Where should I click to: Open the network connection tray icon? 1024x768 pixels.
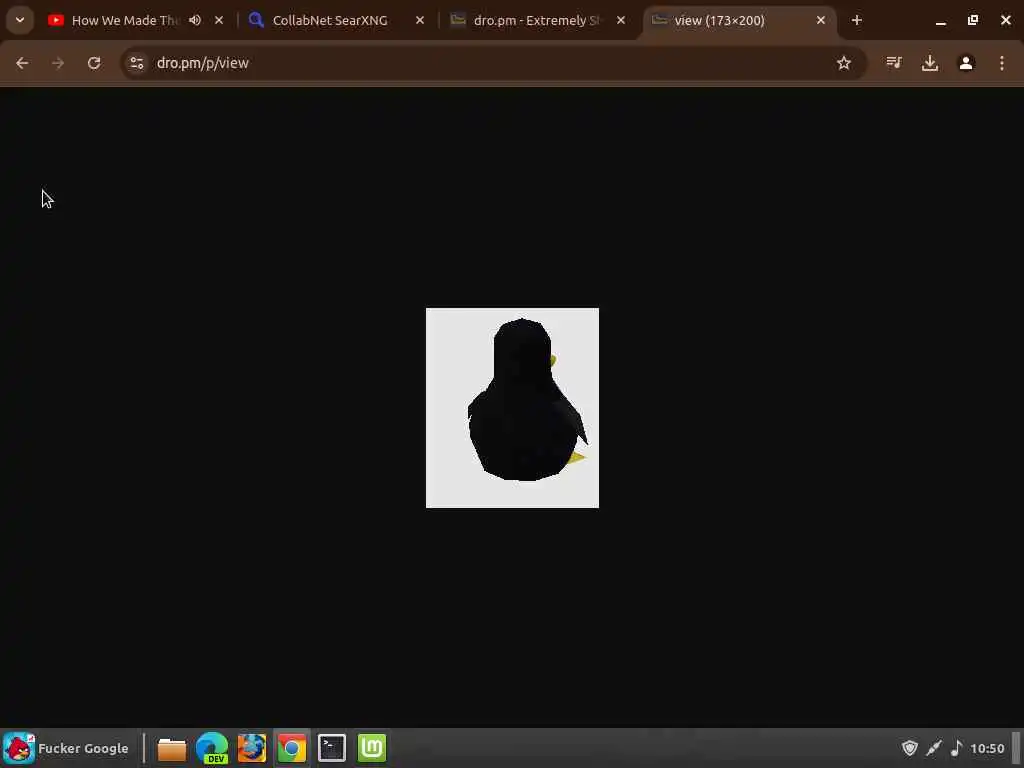[x=934, y=748]
